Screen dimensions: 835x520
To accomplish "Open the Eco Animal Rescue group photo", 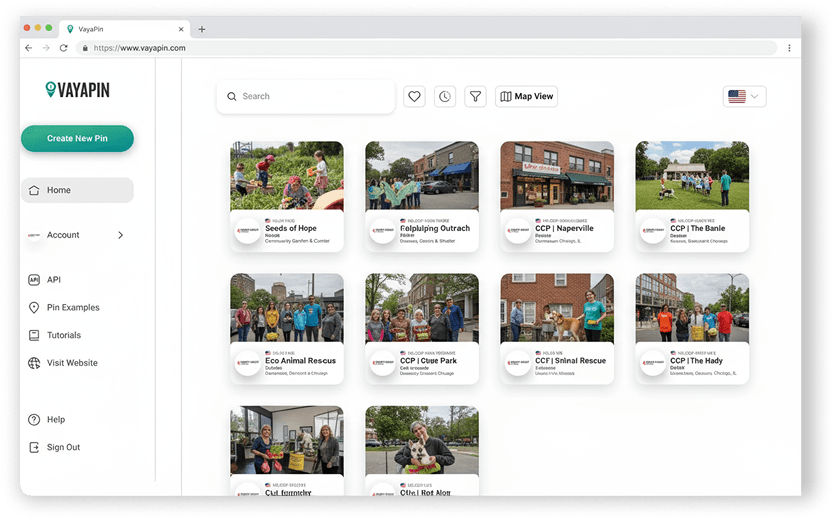I will (x=286, y=308).
